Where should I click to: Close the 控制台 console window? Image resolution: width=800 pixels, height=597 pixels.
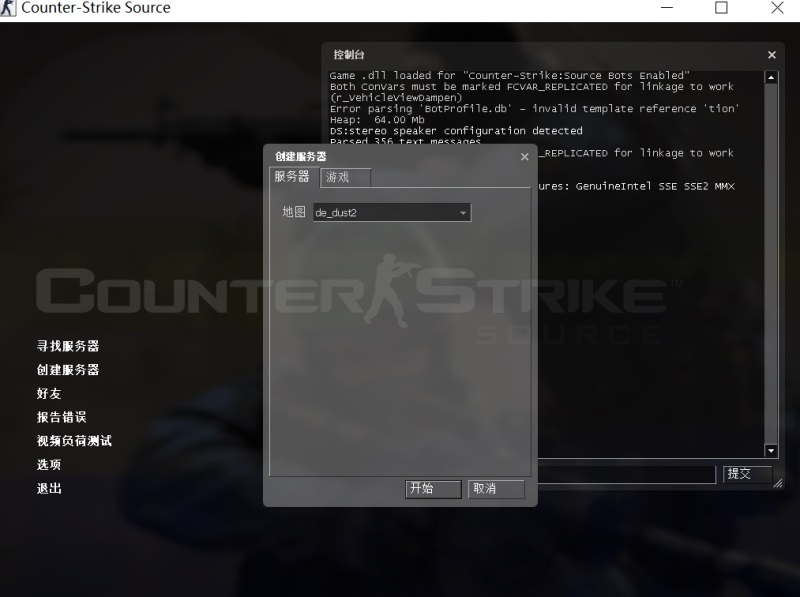pos(772,55)
